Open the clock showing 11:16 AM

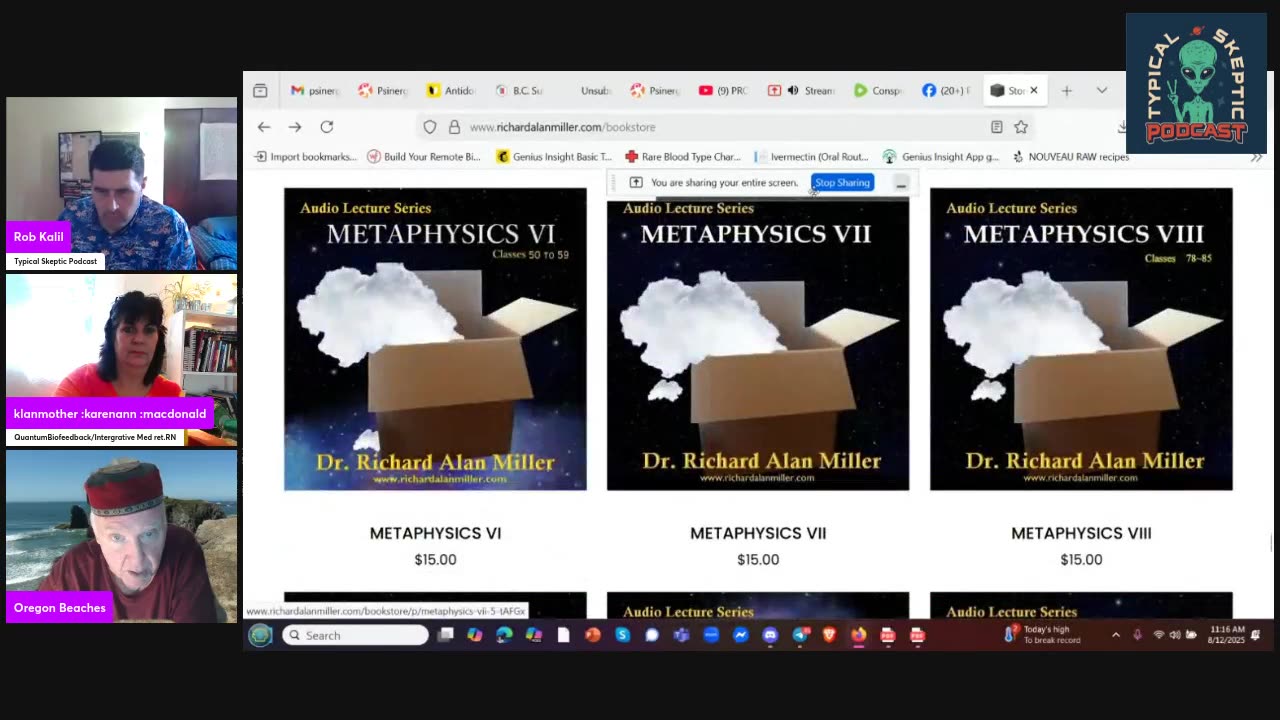1226,635
